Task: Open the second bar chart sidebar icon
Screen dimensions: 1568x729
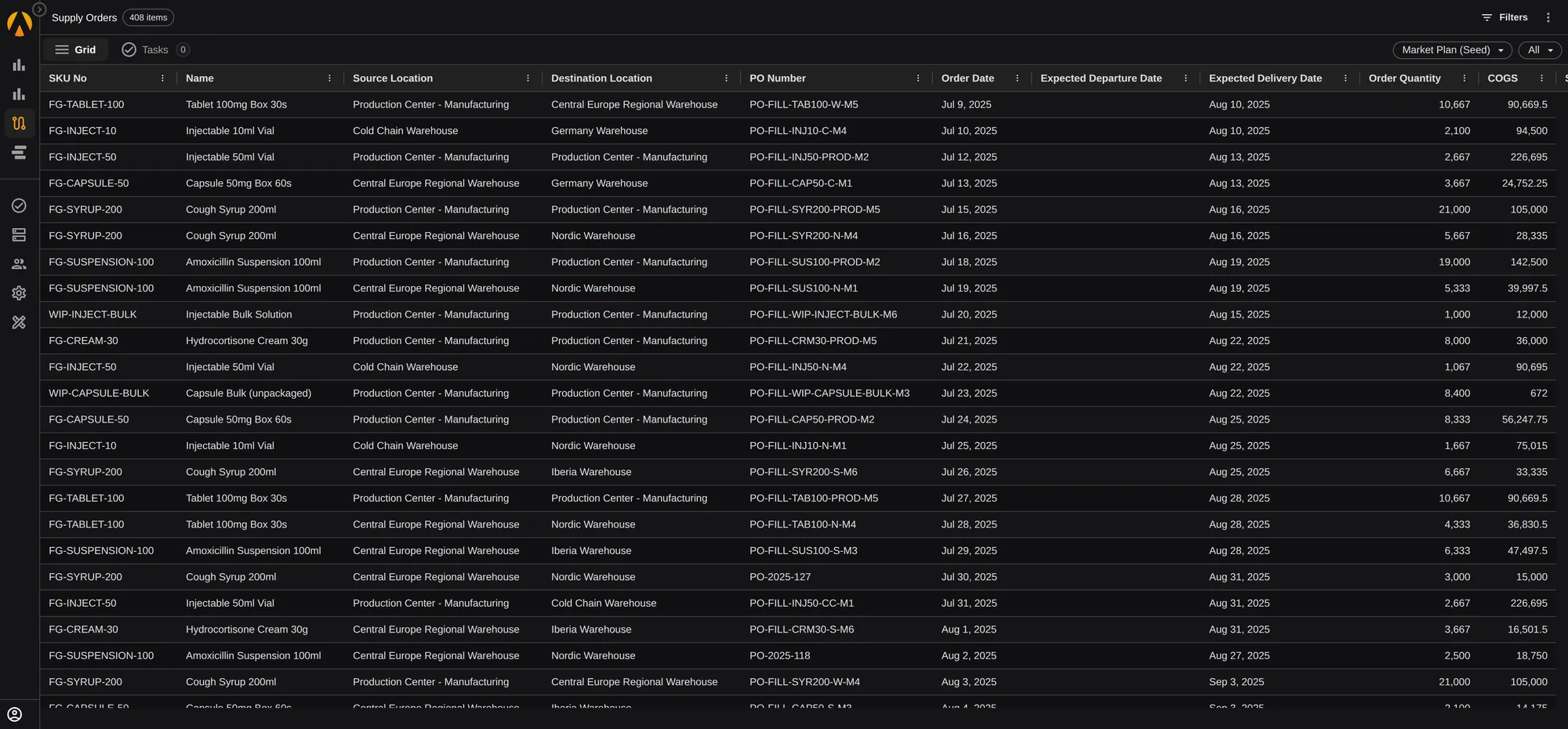Action: (x=19, y=94)
